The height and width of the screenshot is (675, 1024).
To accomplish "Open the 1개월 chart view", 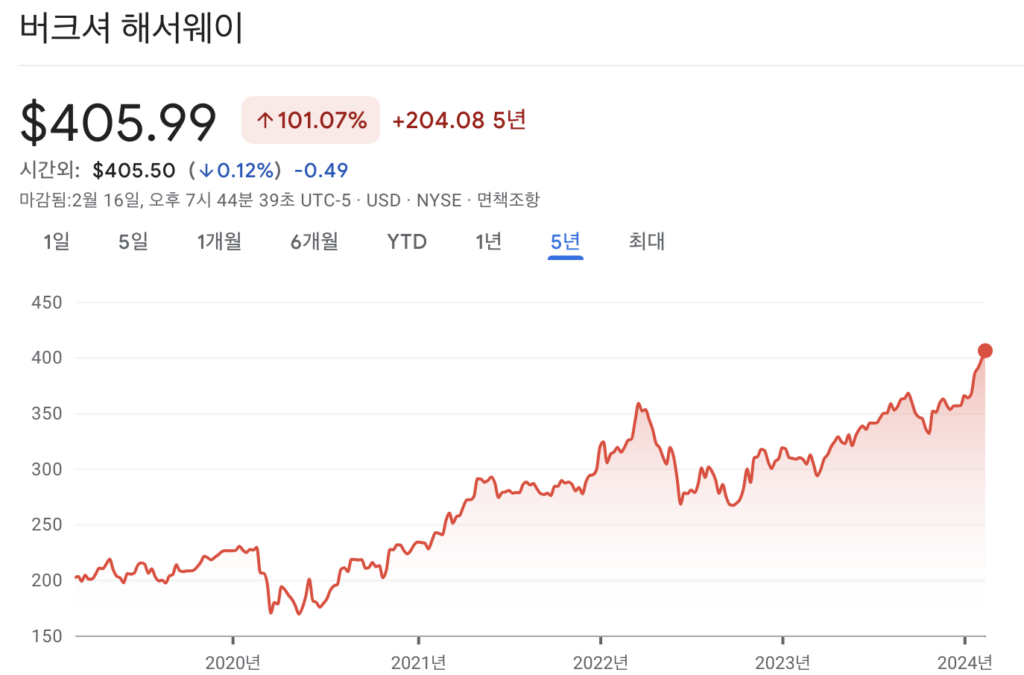I will point(218,241).
